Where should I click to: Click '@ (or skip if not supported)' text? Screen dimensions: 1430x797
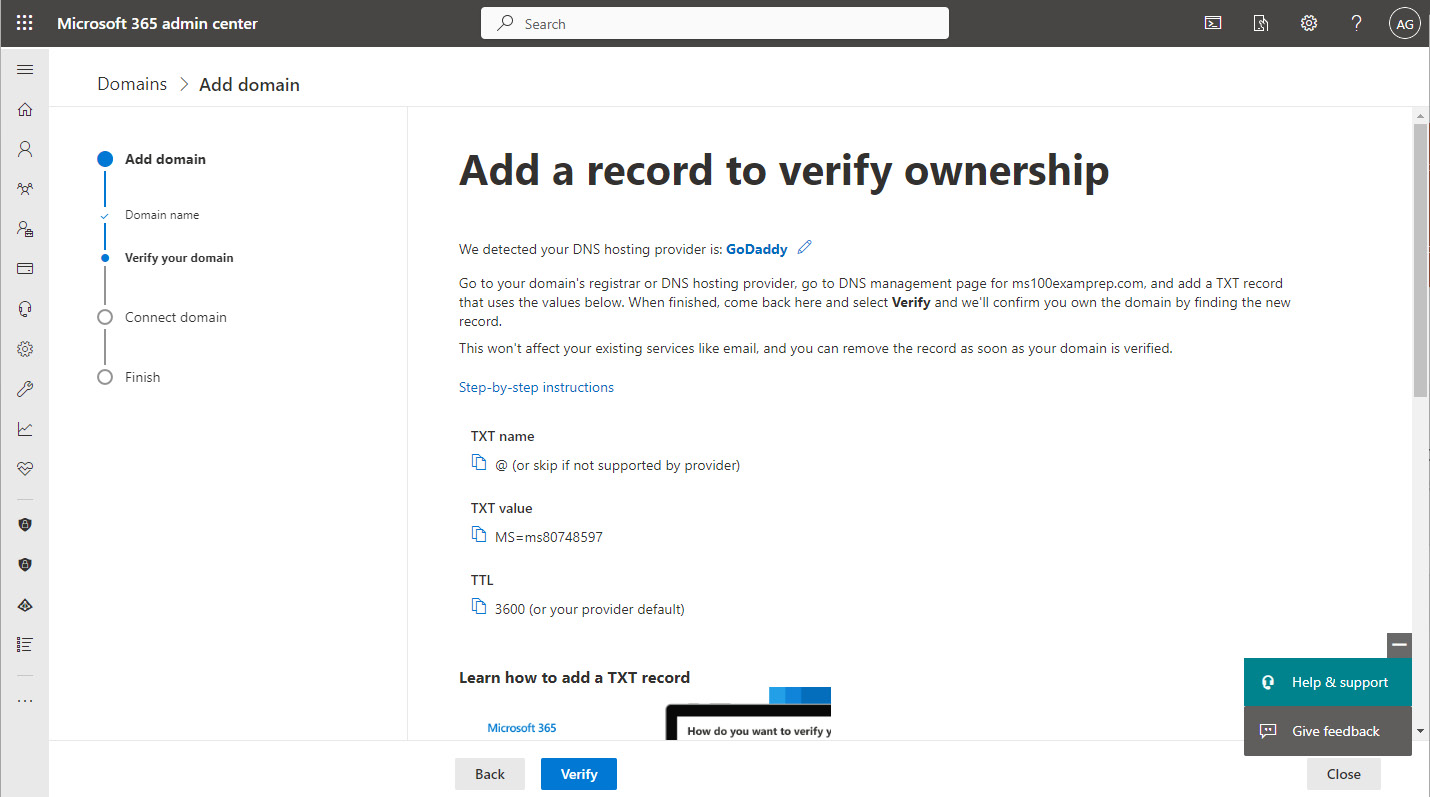point(618,465)
